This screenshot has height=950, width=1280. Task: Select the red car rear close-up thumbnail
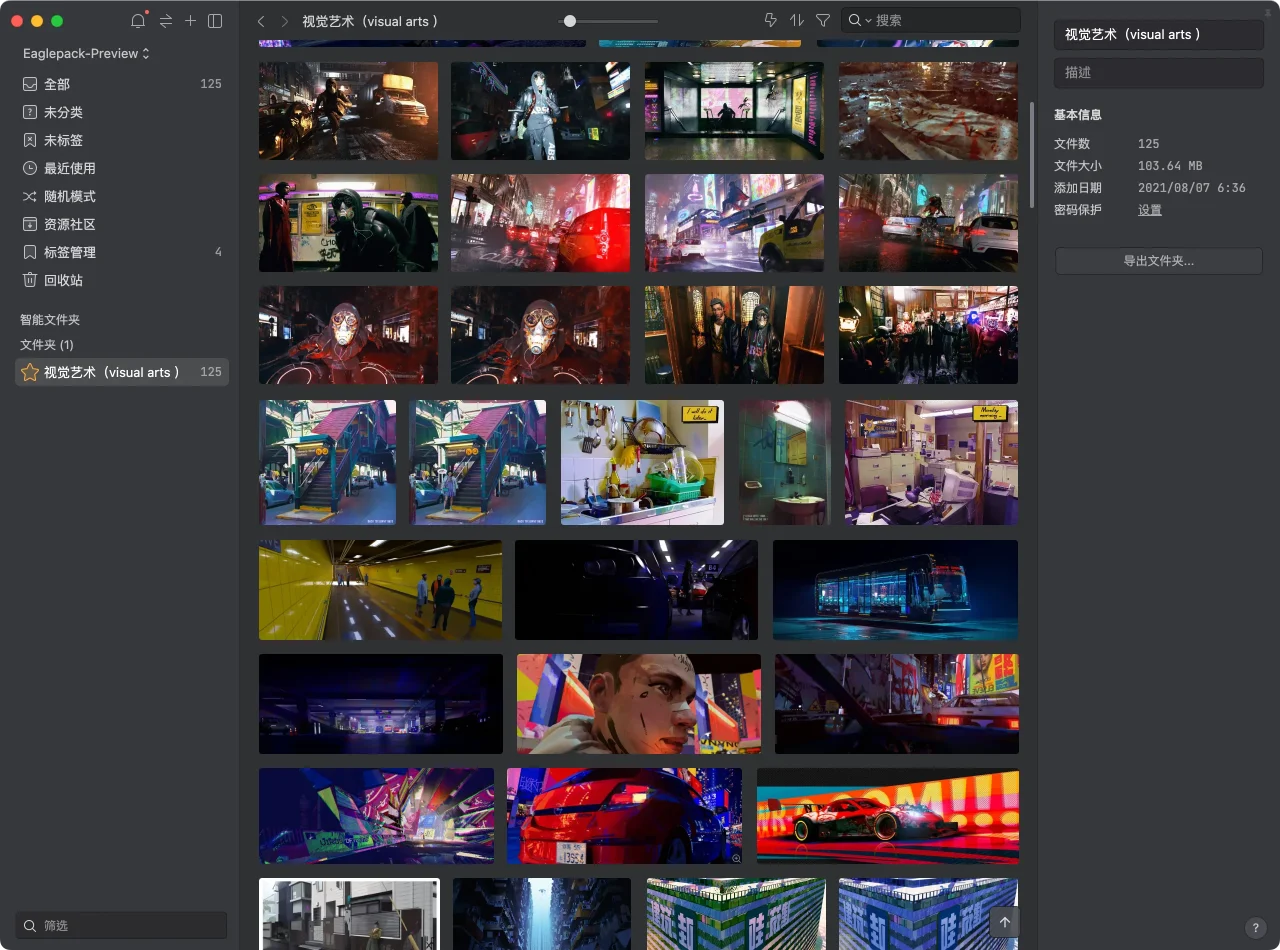(624, 816)
